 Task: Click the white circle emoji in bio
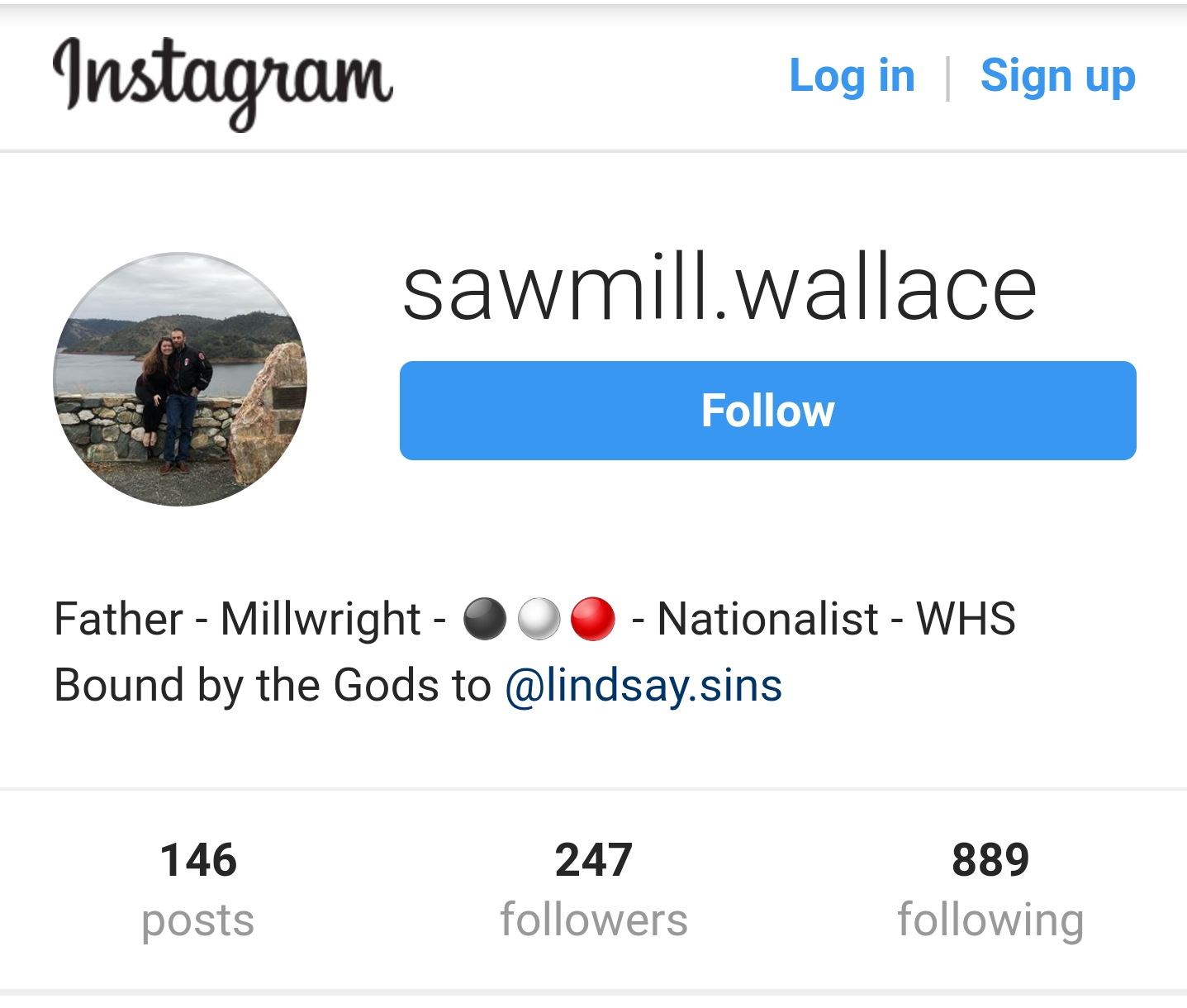(x=539, y=619)
